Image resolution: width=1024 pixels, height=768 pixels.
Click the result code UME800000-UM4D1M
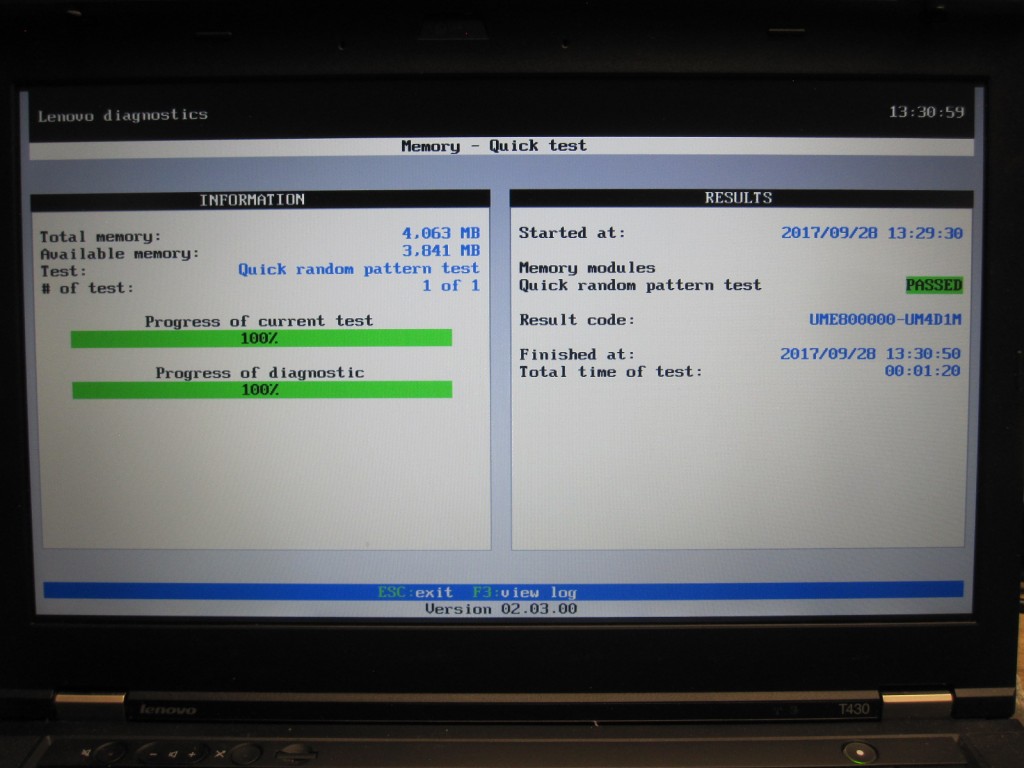click(x=885, y=319)
